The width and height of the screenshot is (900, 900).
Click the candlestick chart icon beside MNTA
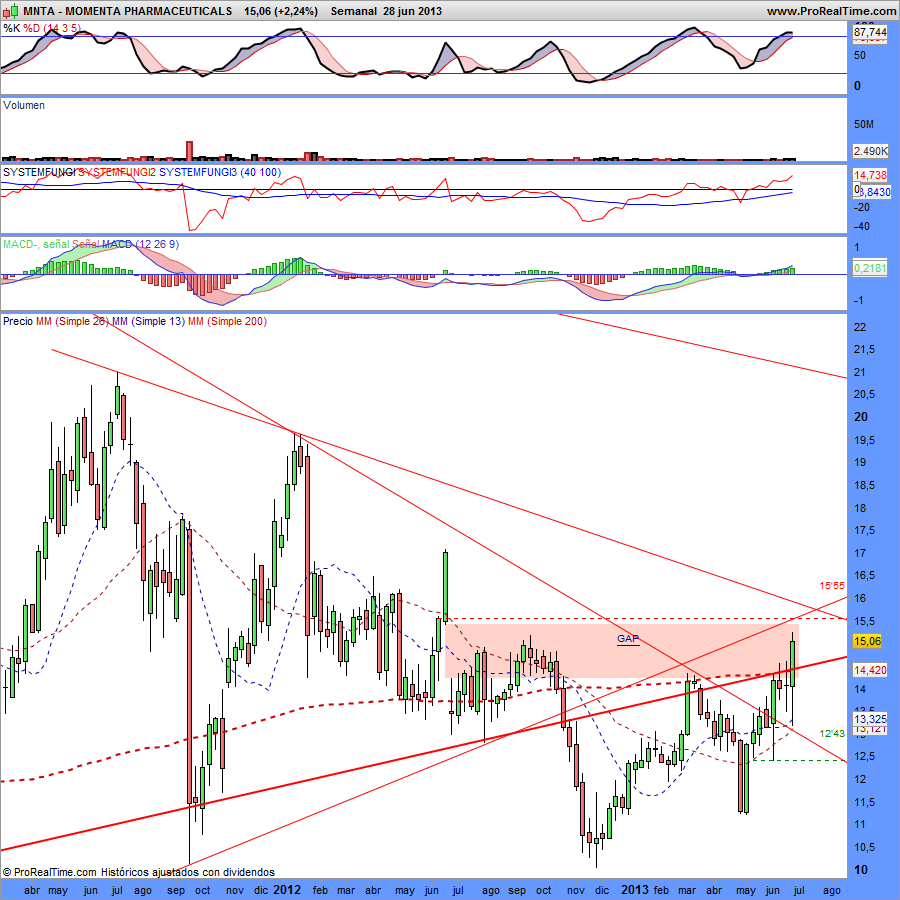[11, 10]
